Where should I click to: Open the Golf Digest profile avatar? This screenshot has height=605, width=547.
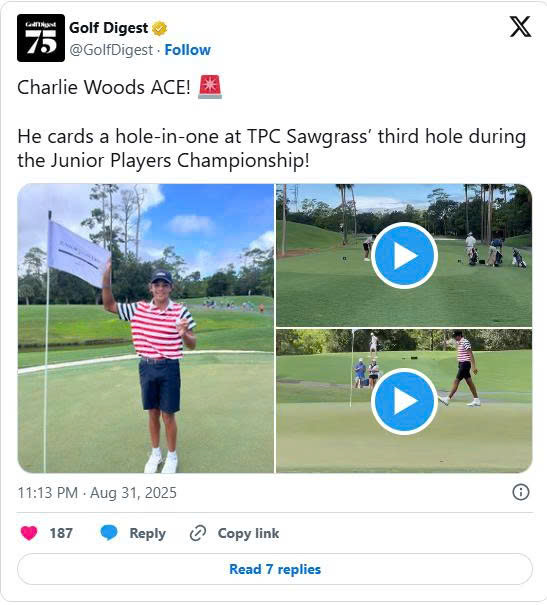tap(41, 38)
